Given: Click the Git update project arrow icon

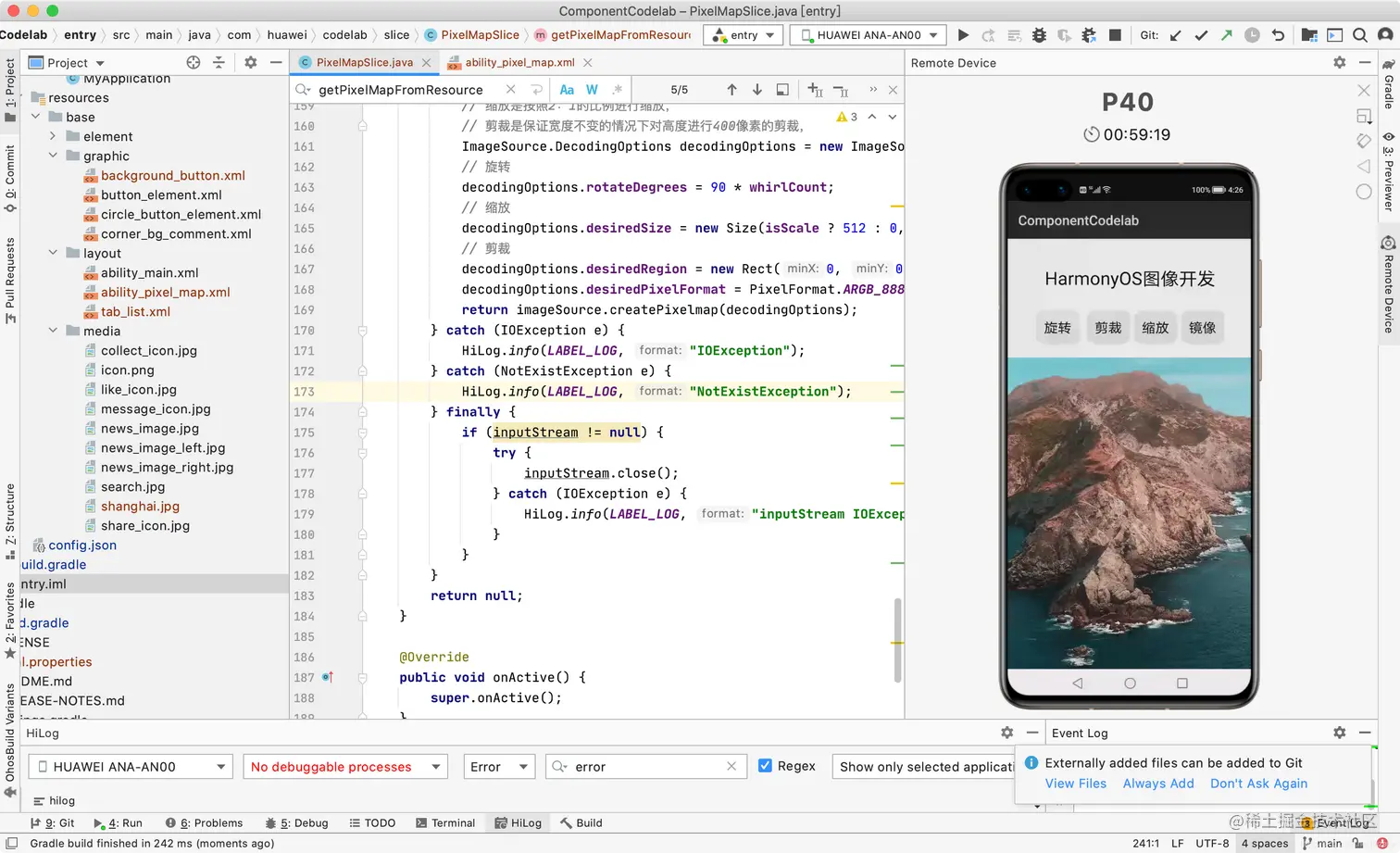Looking at the screenshot, I should point(1176,35).
